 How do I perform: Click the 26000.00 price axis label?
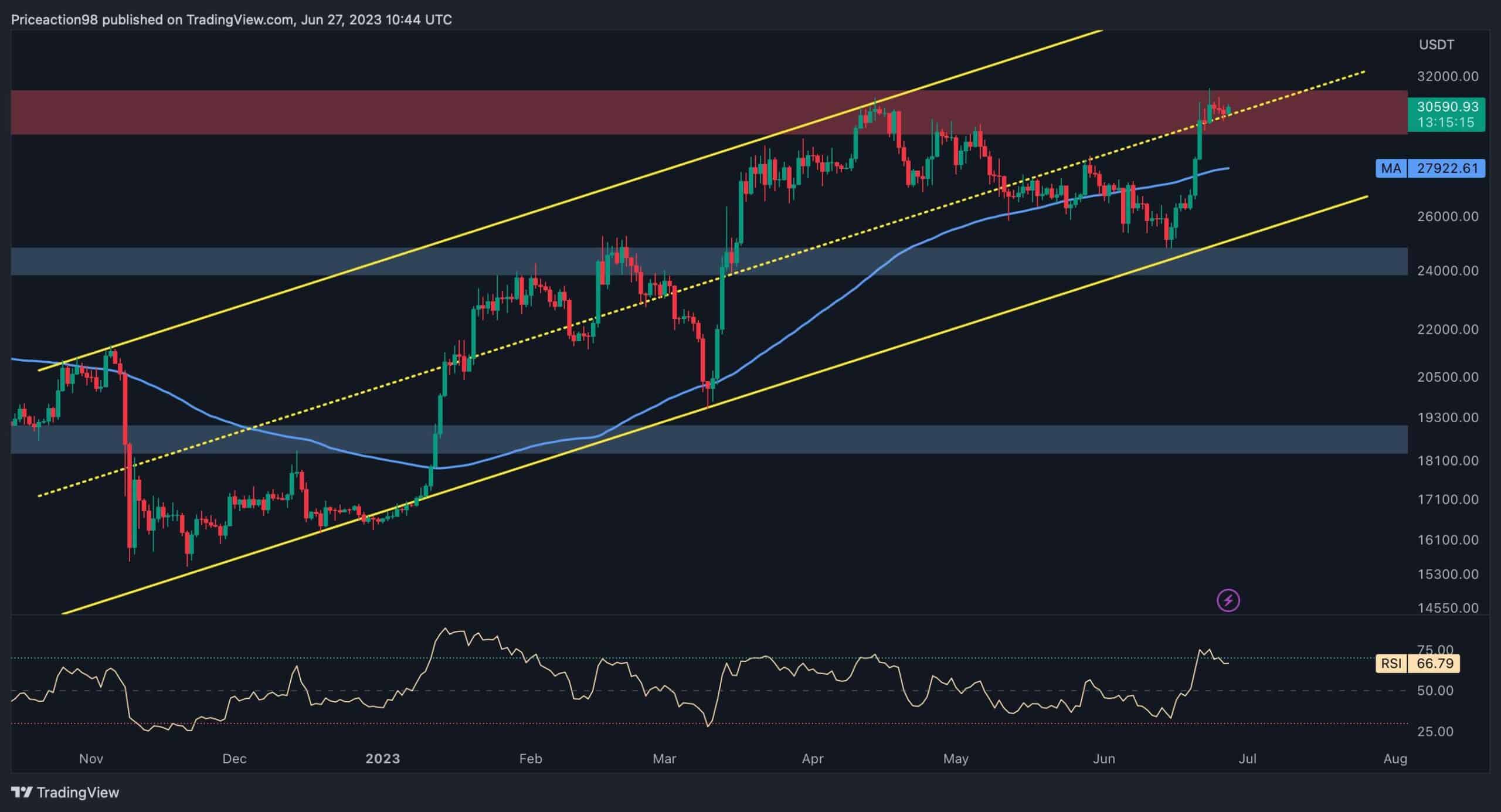[1448, 216]
